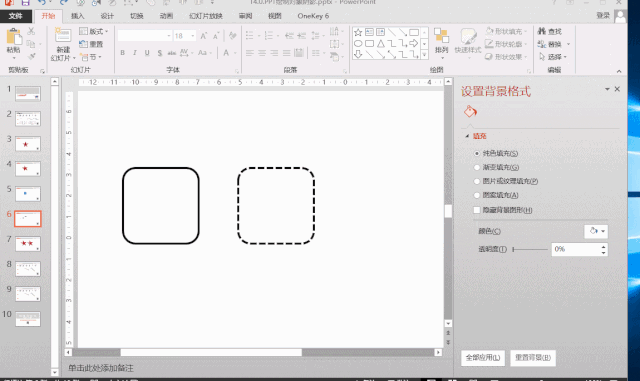Increase transparency with spinner up arrow
Viewport: 640px width, 381px height.
tap(604, 246)
